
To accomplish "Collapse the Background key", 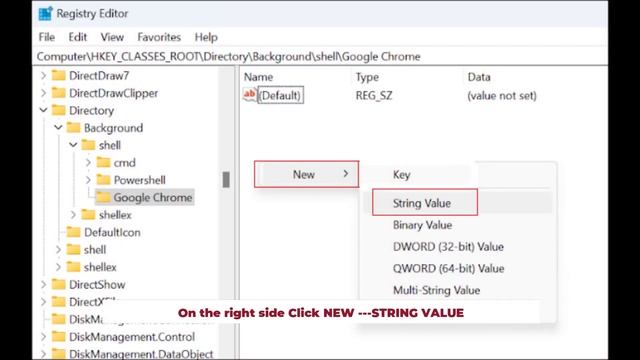I will pyautogui.click(x=58, y=128).
